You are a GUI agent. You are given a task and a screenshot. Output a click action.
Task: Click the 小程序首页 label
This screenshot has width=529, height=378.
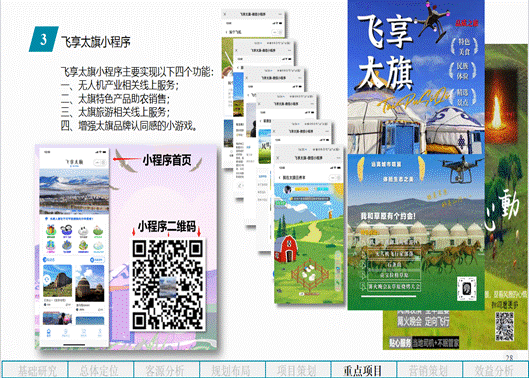tap(167, 160)
